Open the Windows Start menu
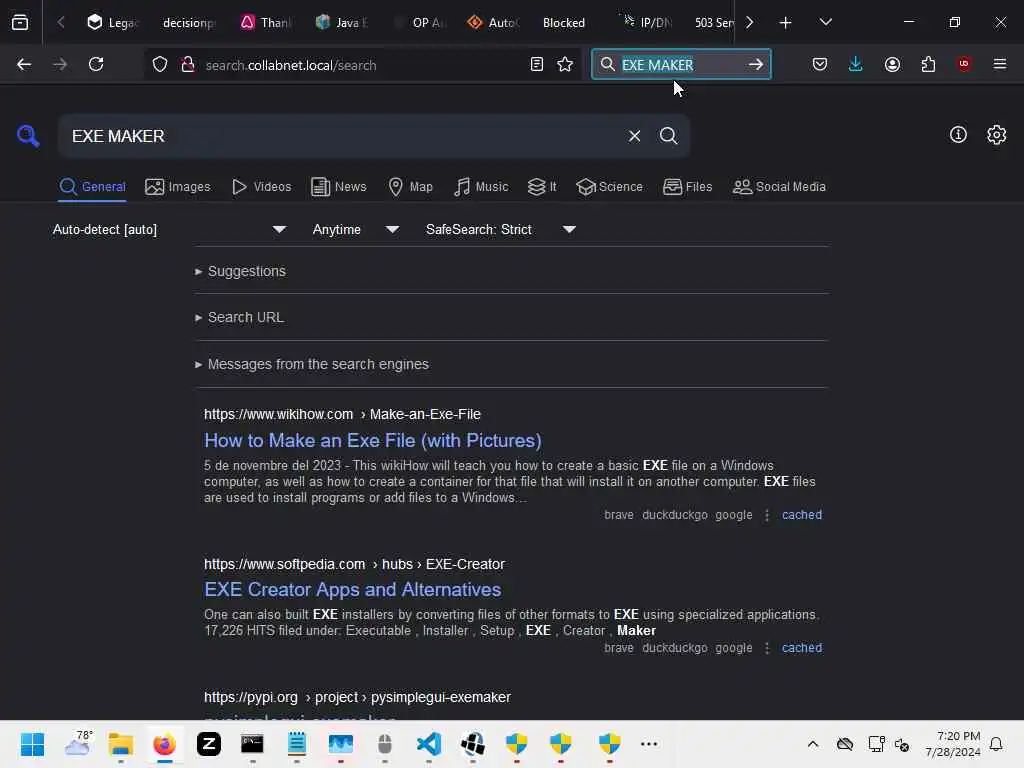Screen dimensions: 1024x768 click(x=32, y=744)
